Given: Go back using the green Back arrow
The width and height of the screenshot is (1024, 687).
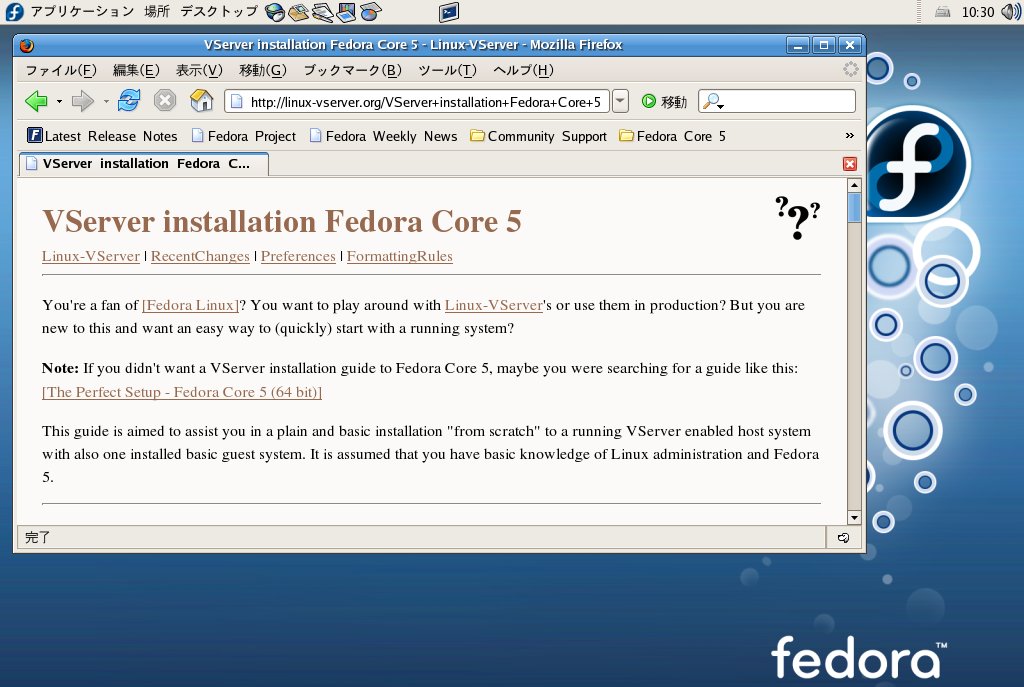Looking at the screenshot, I should point(36,101).
